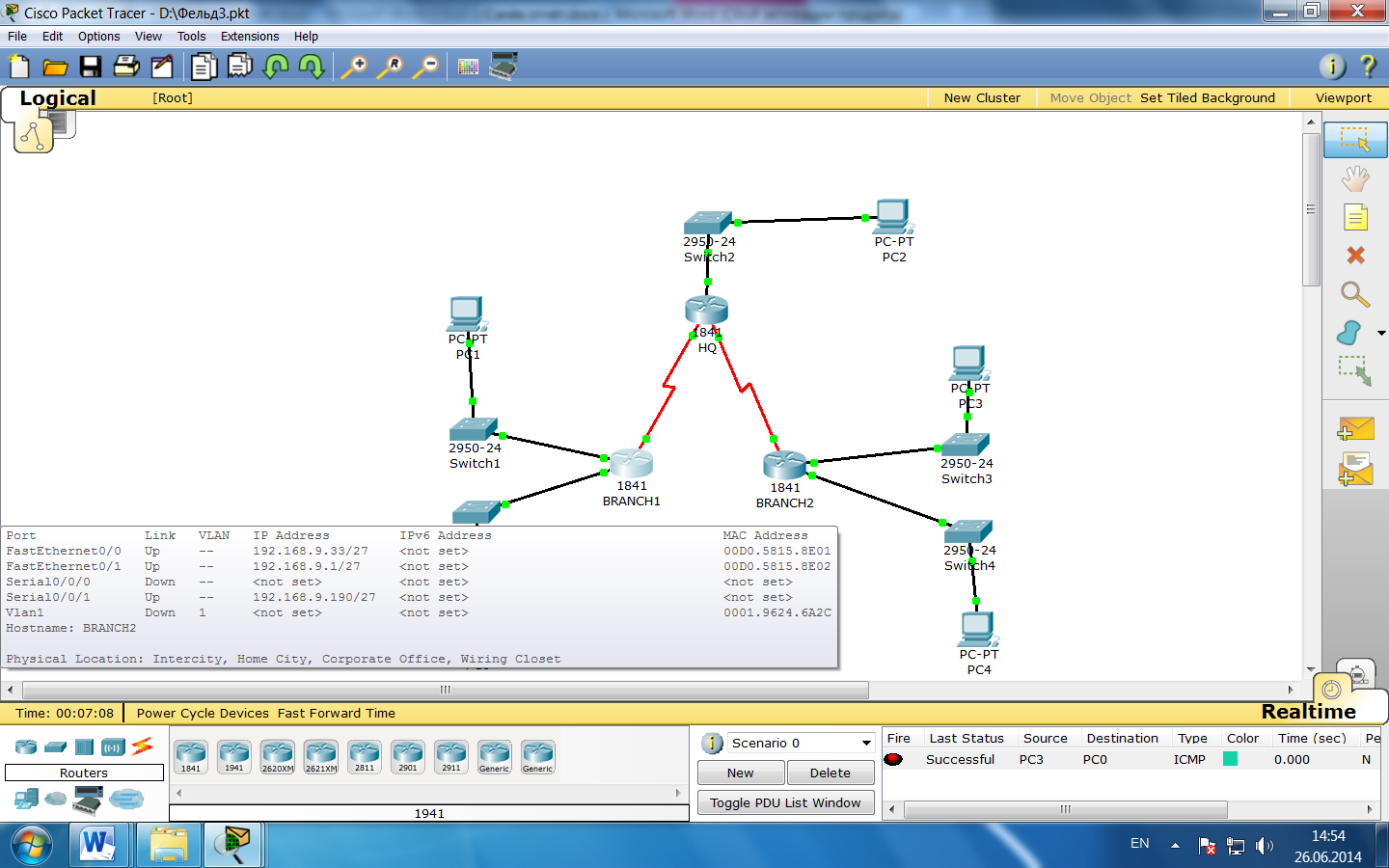1389x868 pixels.
Task: Print using the printer icon
Action: [x=126, y=67]
